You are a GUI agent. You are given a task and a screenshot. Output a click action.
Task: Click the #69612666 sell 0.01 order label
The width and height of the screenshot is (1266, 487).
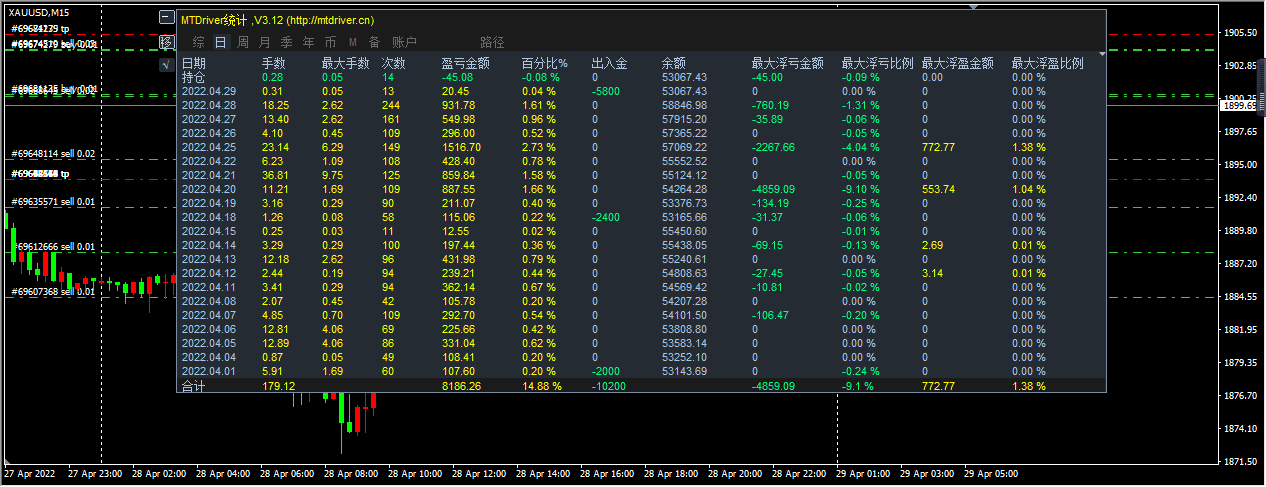pos(53,246)
